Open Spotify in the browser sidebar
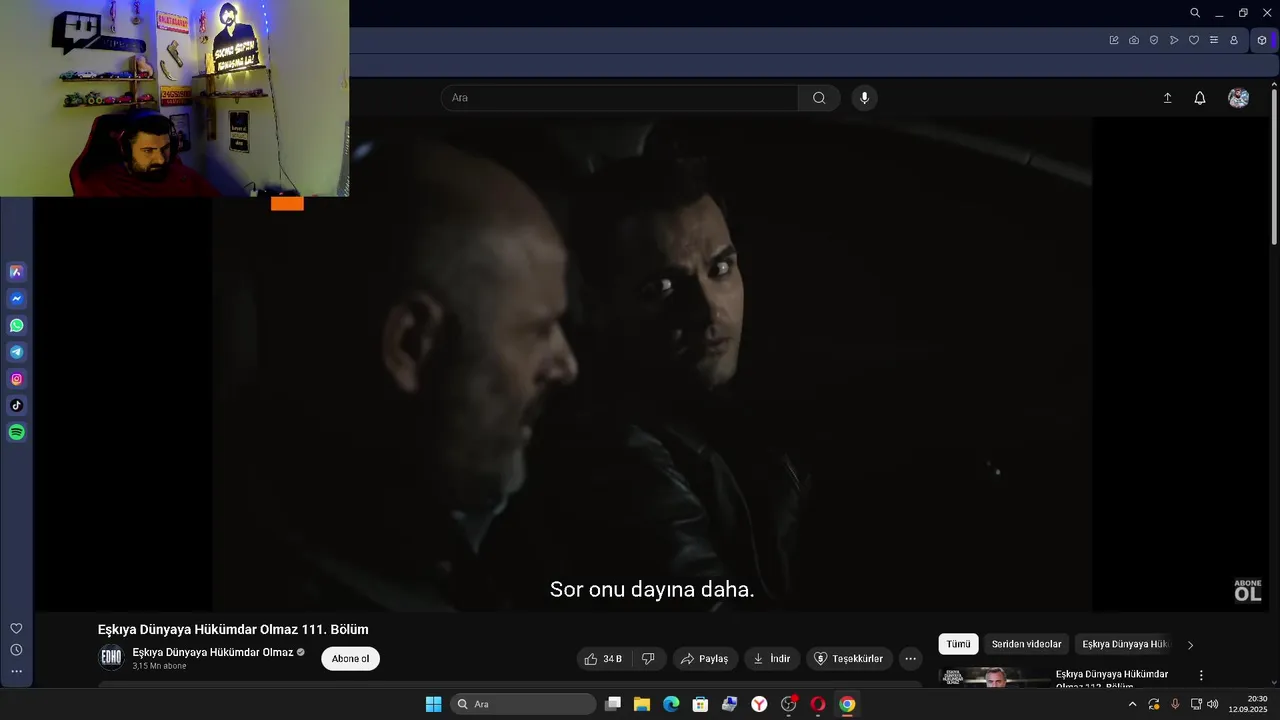 (x=17, y=433)
